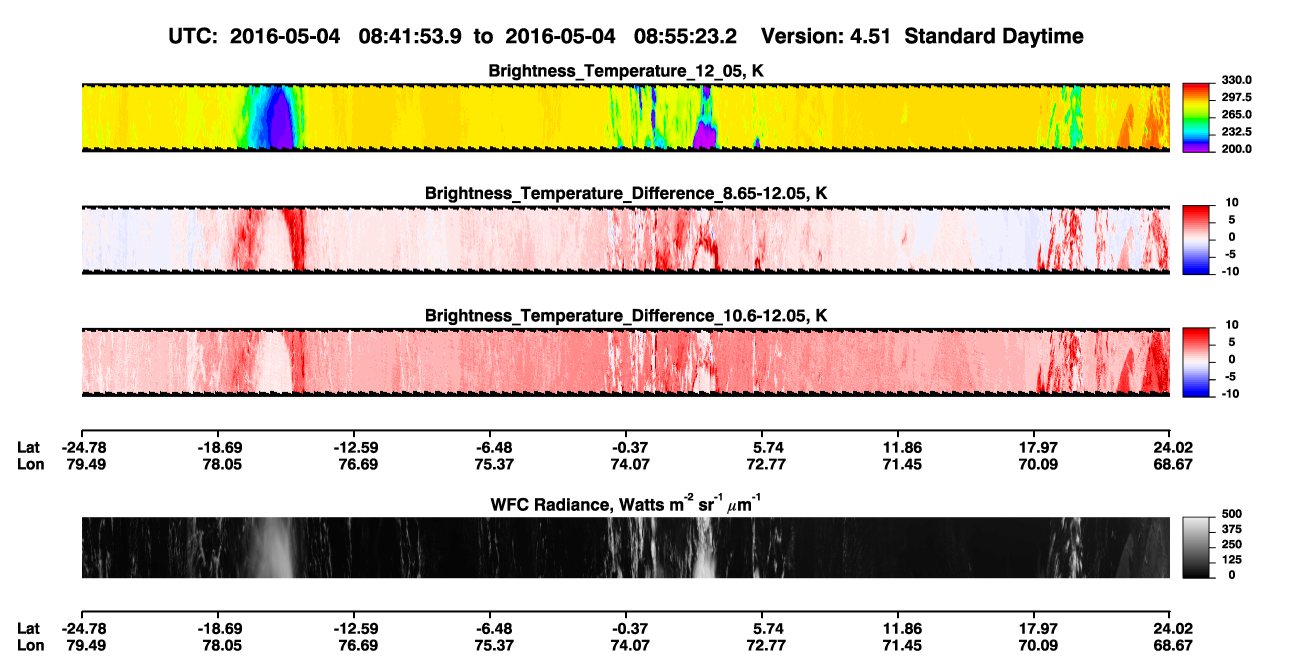Image resolution: width=1300 pixels, height=667 pixels.
Task: Click the 200.0 colorbar label
Action: [x=1236, y=148]
